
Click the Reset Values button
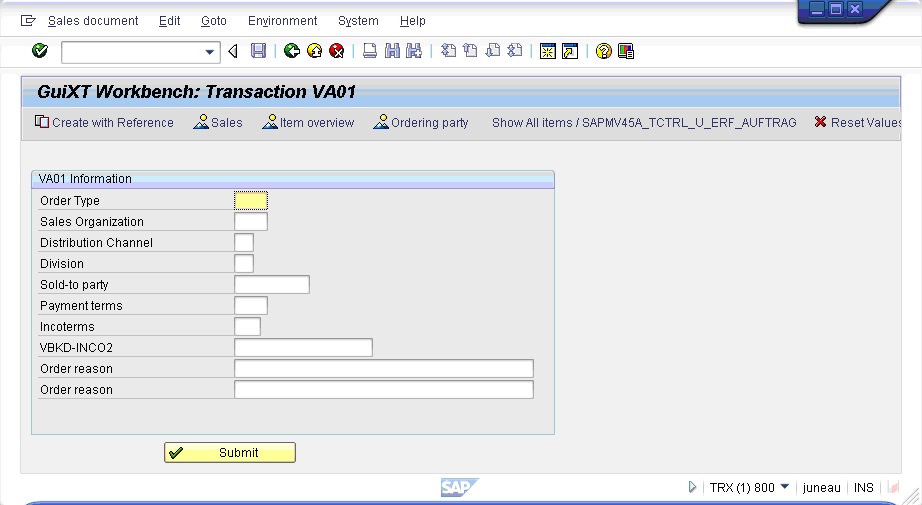tap(857, 122)
